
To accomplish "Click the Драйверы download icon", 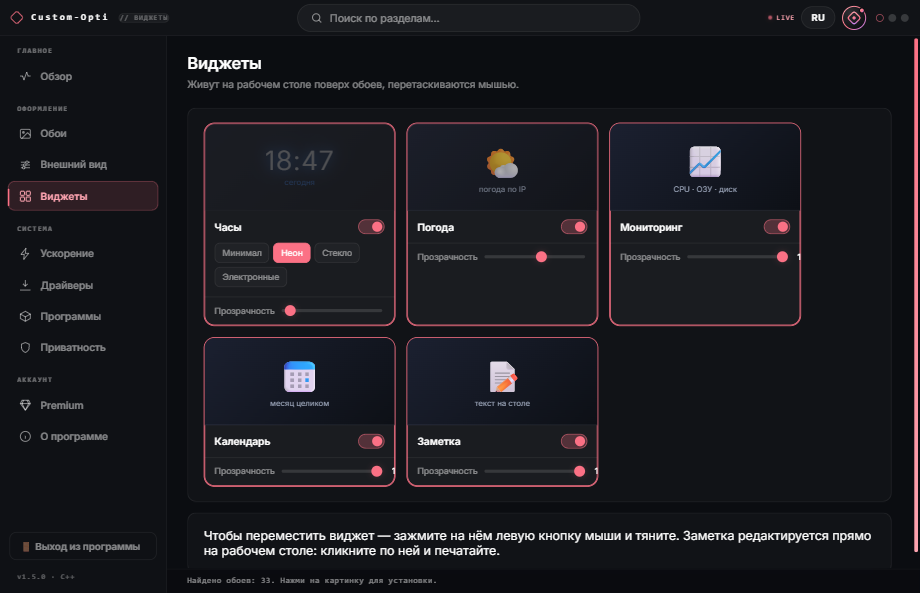I will point(25,286).
